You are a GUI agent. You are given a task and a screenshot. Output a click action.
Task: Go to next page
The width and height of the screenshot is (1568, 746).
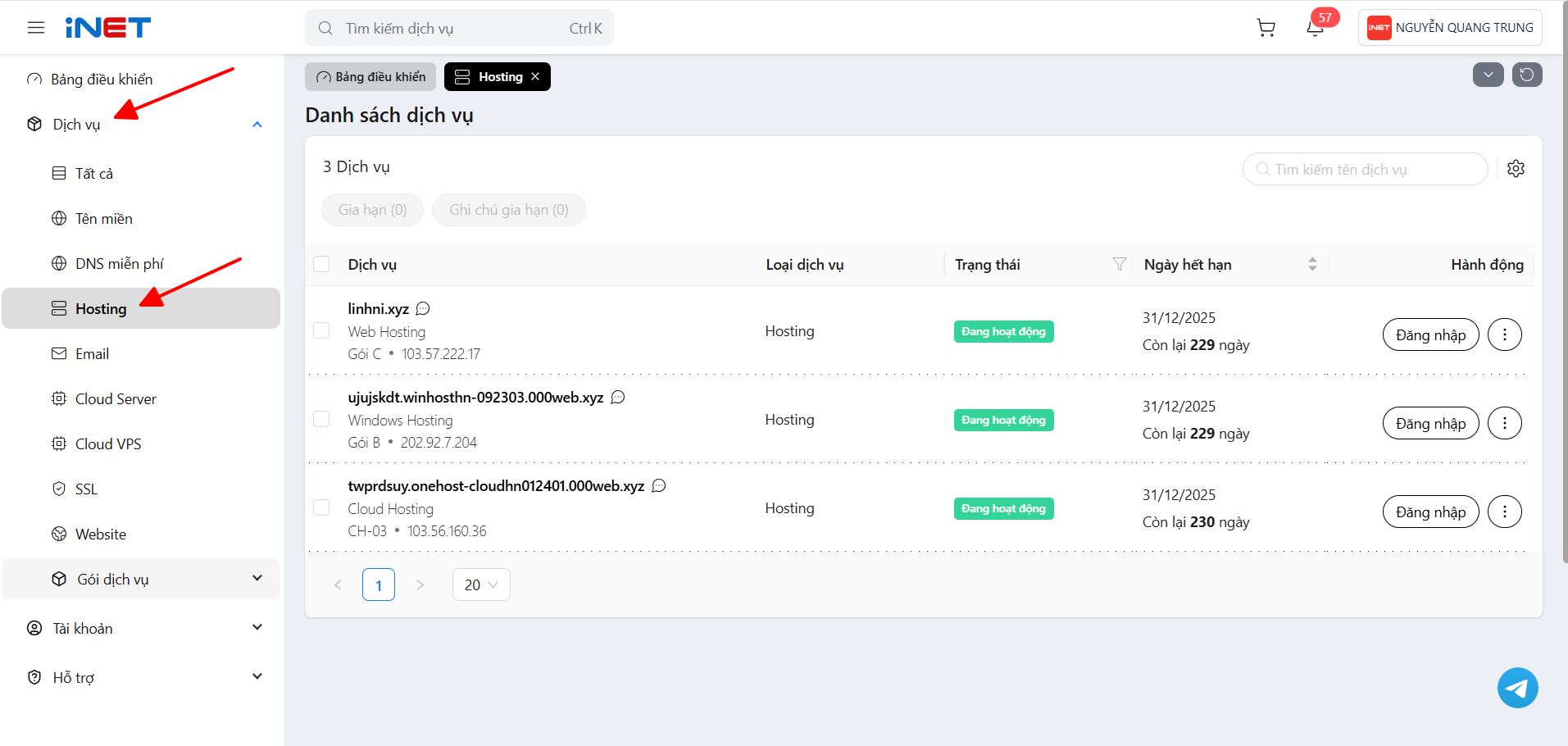(x=420, y=585)
